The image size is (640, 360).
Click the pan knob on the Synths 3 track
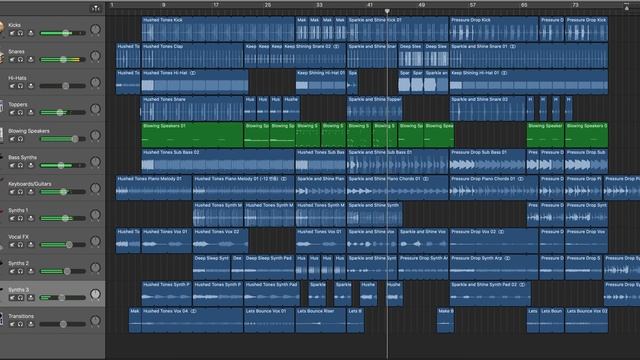pos(95,294)
